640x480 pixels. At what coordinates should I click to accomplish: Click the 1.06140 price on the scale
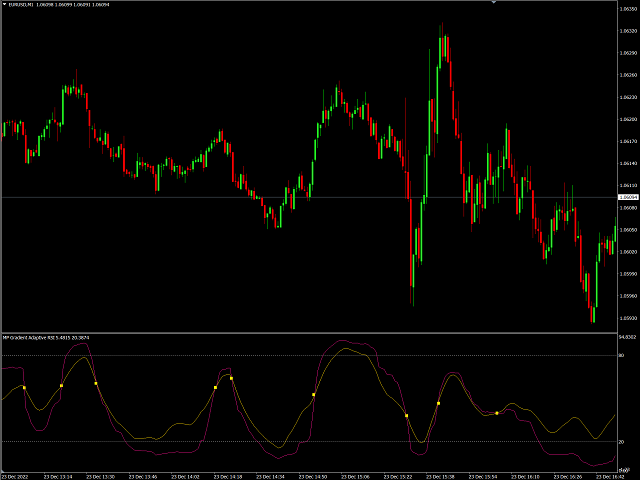coord(627,163)
